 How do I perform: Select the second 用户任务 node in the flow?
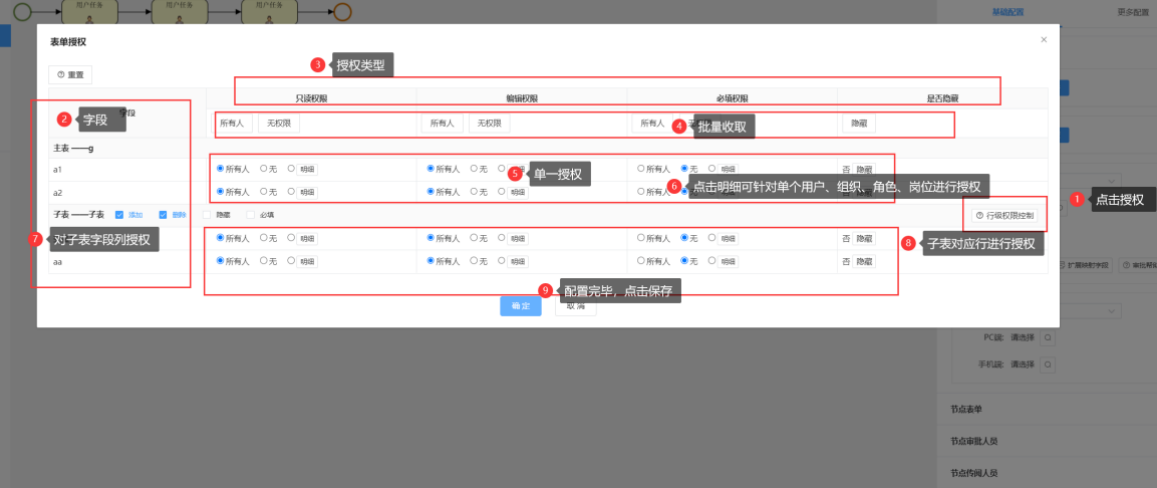(x=177, y=12)
